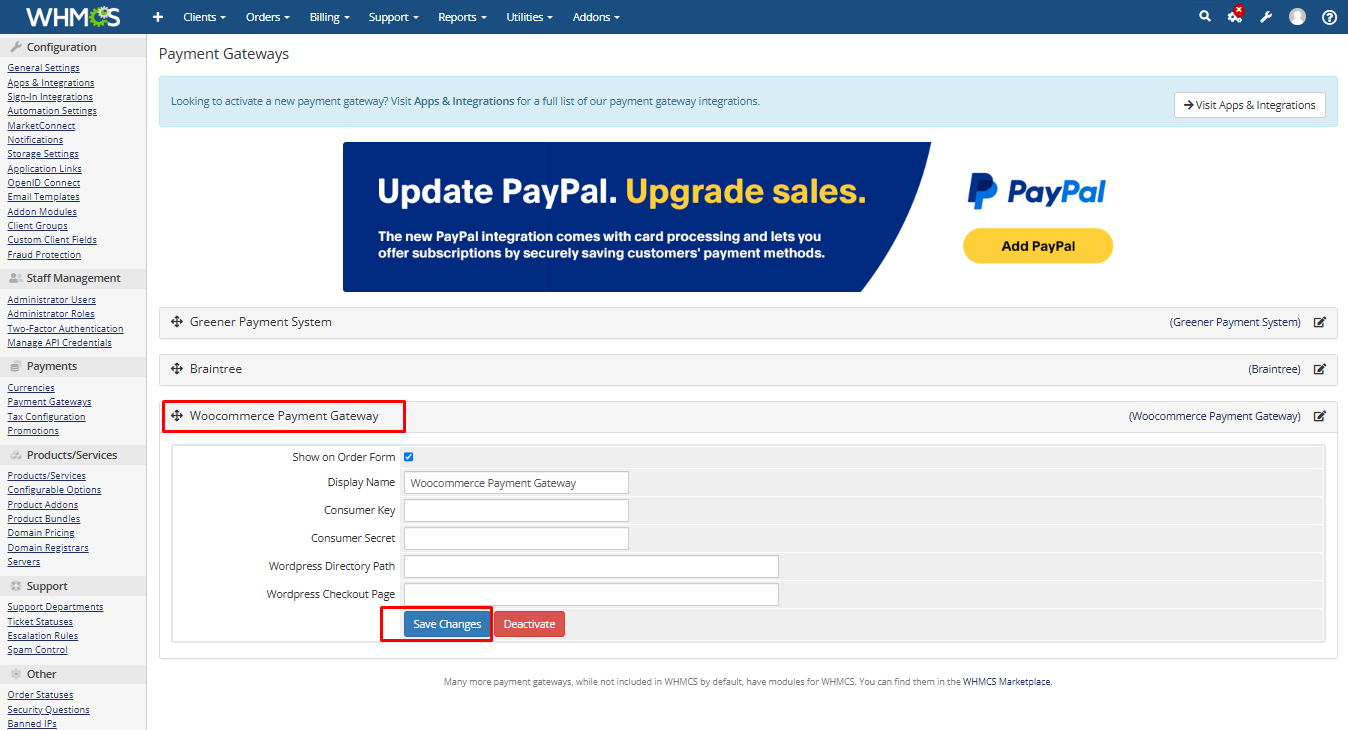Follow the Apps & Integrations link in notice
Viewport: 1348px width, 730px height.
click(464, 101)
